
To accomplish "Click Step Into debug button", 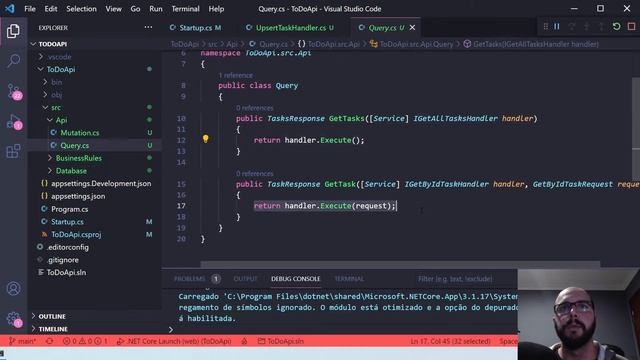I will pyautogui.click(x=587, y=27).
